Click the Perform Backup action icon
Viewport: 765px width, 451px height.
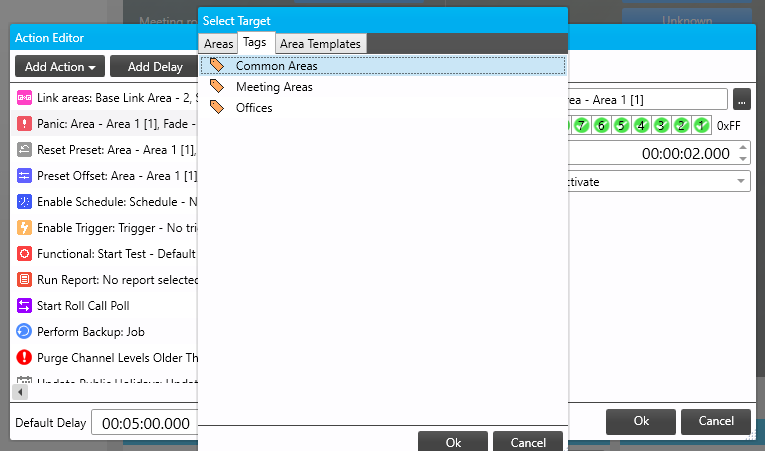(x=24, y=331)
